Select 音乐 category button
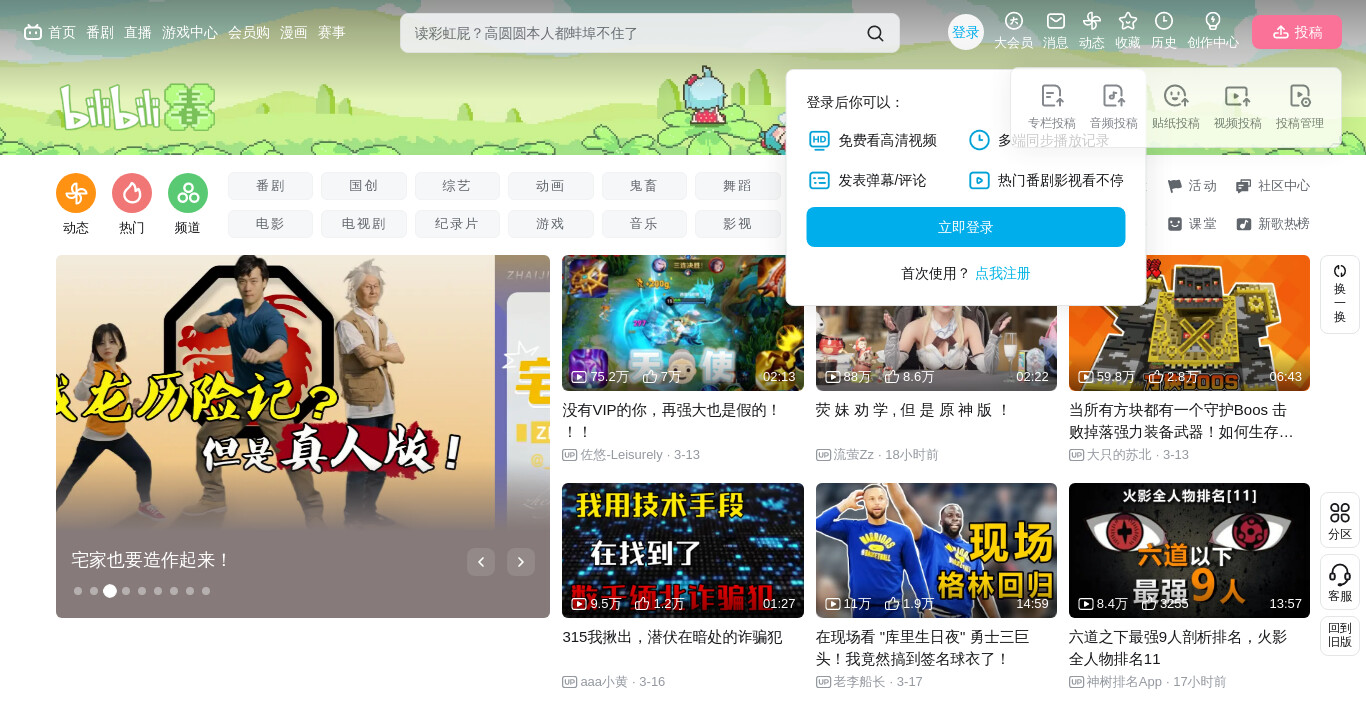This screenshot has height=728, width=1366. 644,224
